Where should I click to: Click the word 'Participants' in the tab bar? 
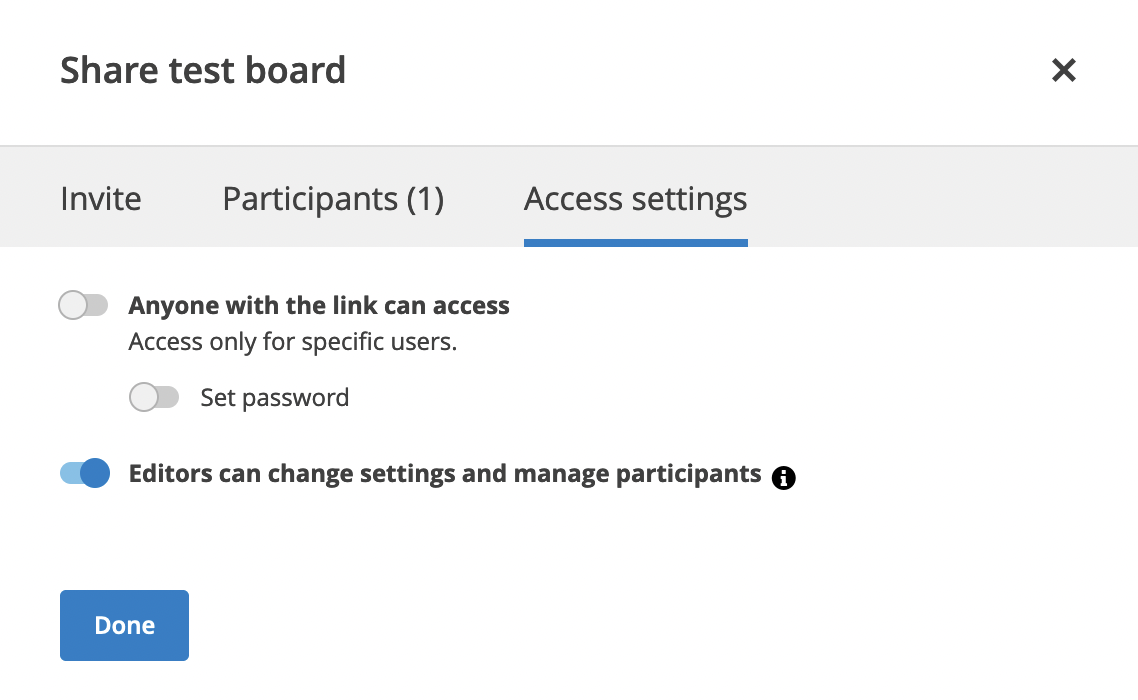tap(310, 198)
